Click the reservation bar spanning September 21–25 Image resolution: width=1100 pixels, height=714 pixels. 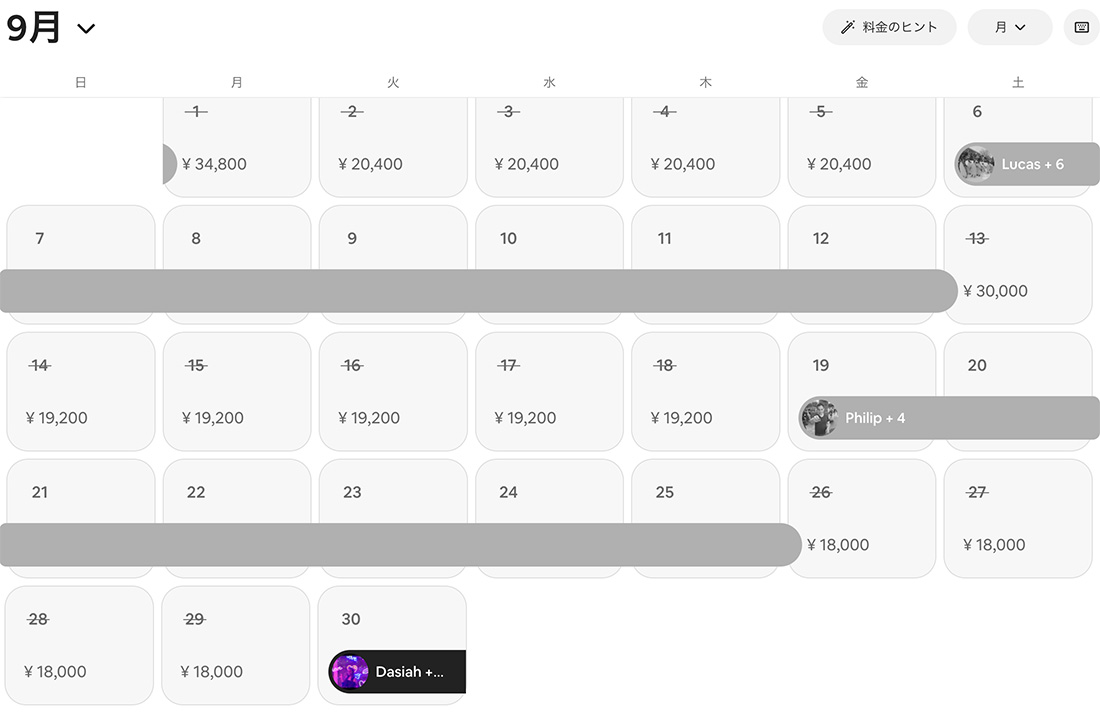coord(400,545)
